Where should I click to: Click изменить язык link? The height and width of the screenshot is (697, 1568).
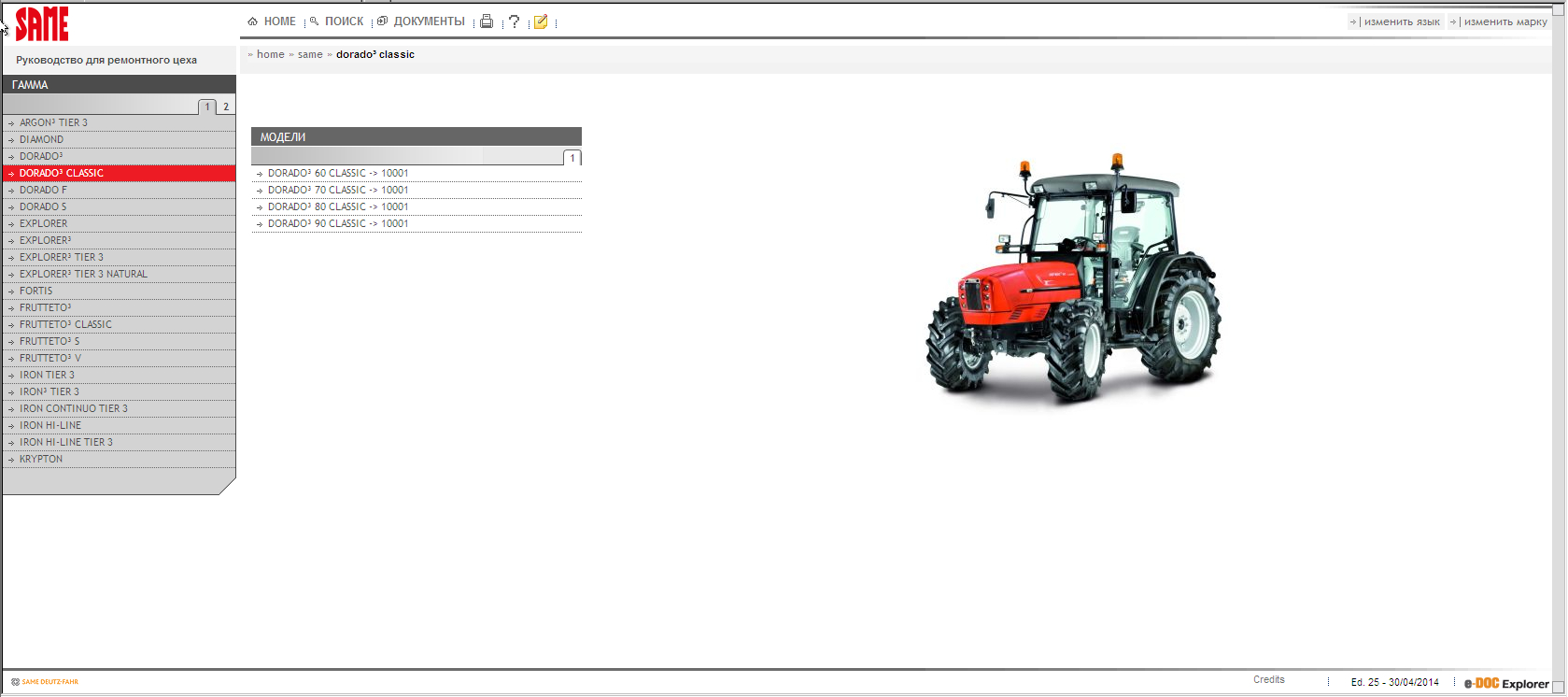click(1401, 21)
